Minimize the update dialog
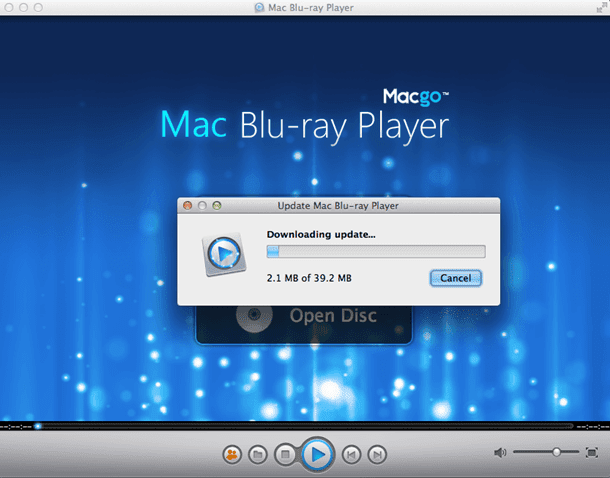Screen dimensions: 610x478 202,205
